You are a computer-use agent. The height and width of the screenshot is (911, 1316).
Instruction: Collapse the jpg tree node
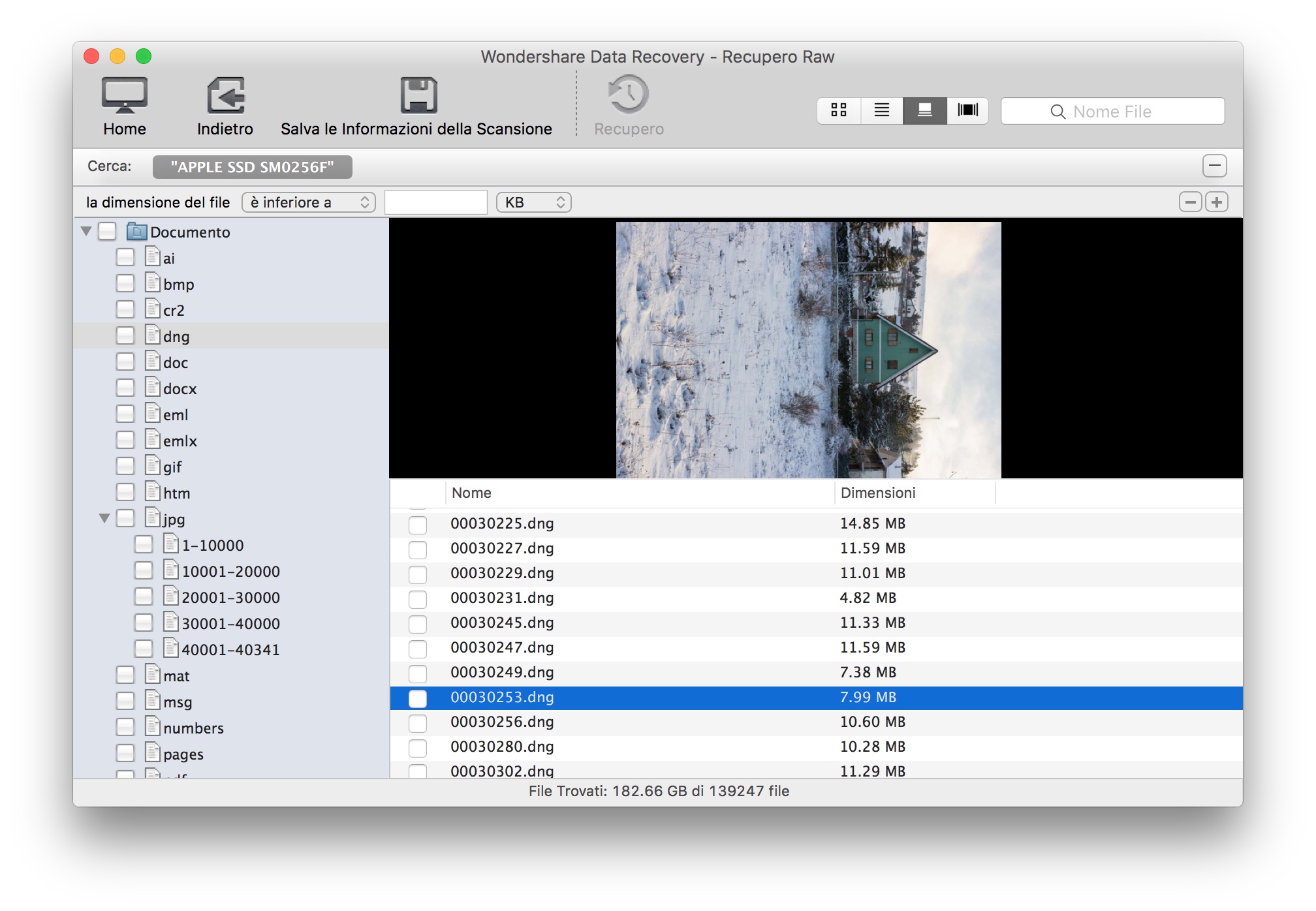(104, 519)
